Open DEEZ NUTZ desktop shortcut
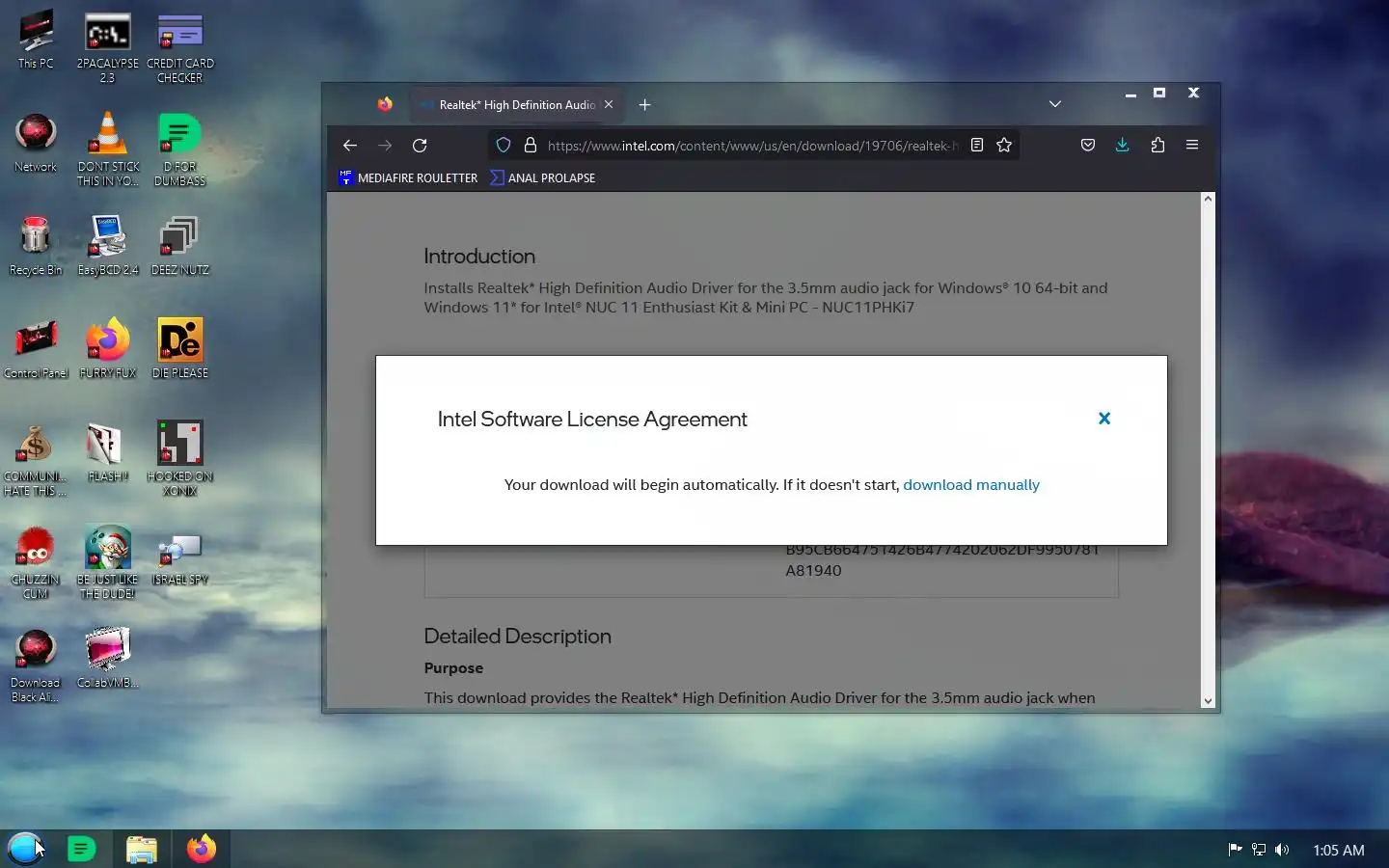The image size is (1389, 868). [x=180, y=246]
